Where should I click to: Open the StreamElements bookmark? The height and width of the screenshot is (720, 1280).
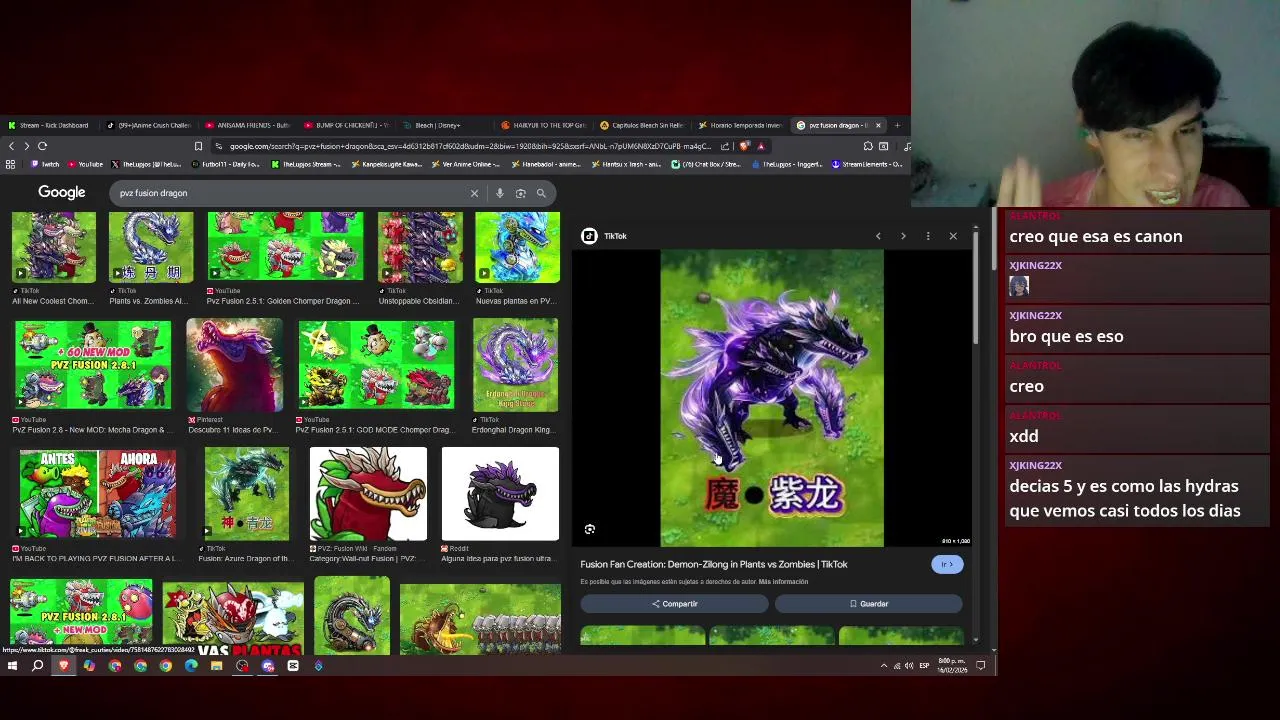[867, 164]
